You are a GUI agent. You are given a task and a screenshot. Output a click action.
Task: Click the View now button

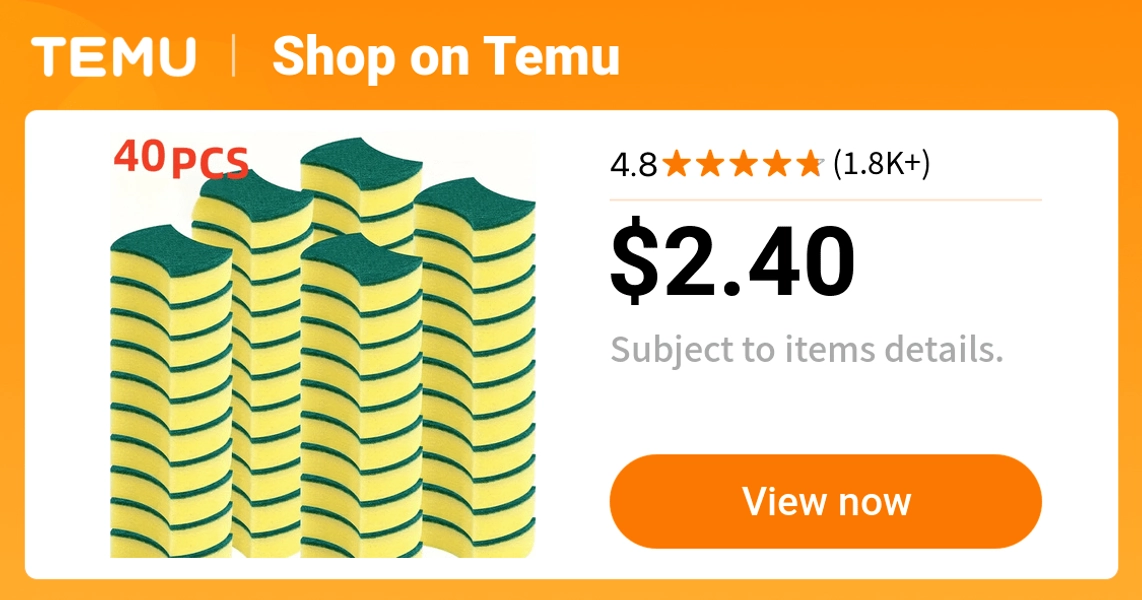coord(825,501)
